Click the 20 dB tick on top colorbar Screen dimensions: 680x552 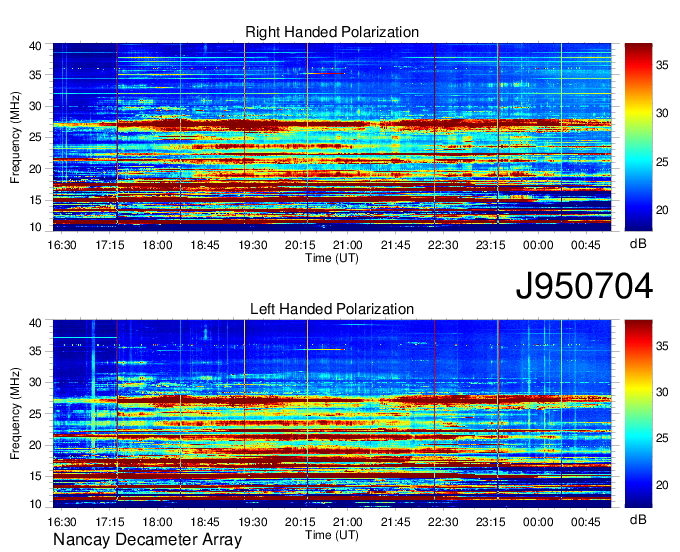click(x=662, y=210)
